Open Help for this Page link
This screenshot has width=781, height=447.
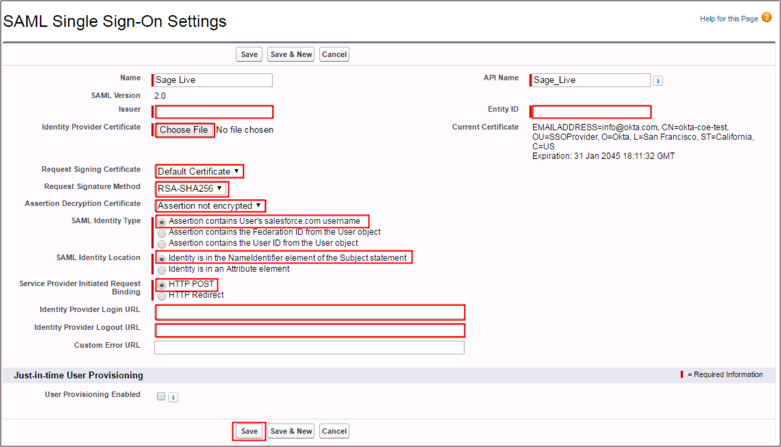point(729,19)
